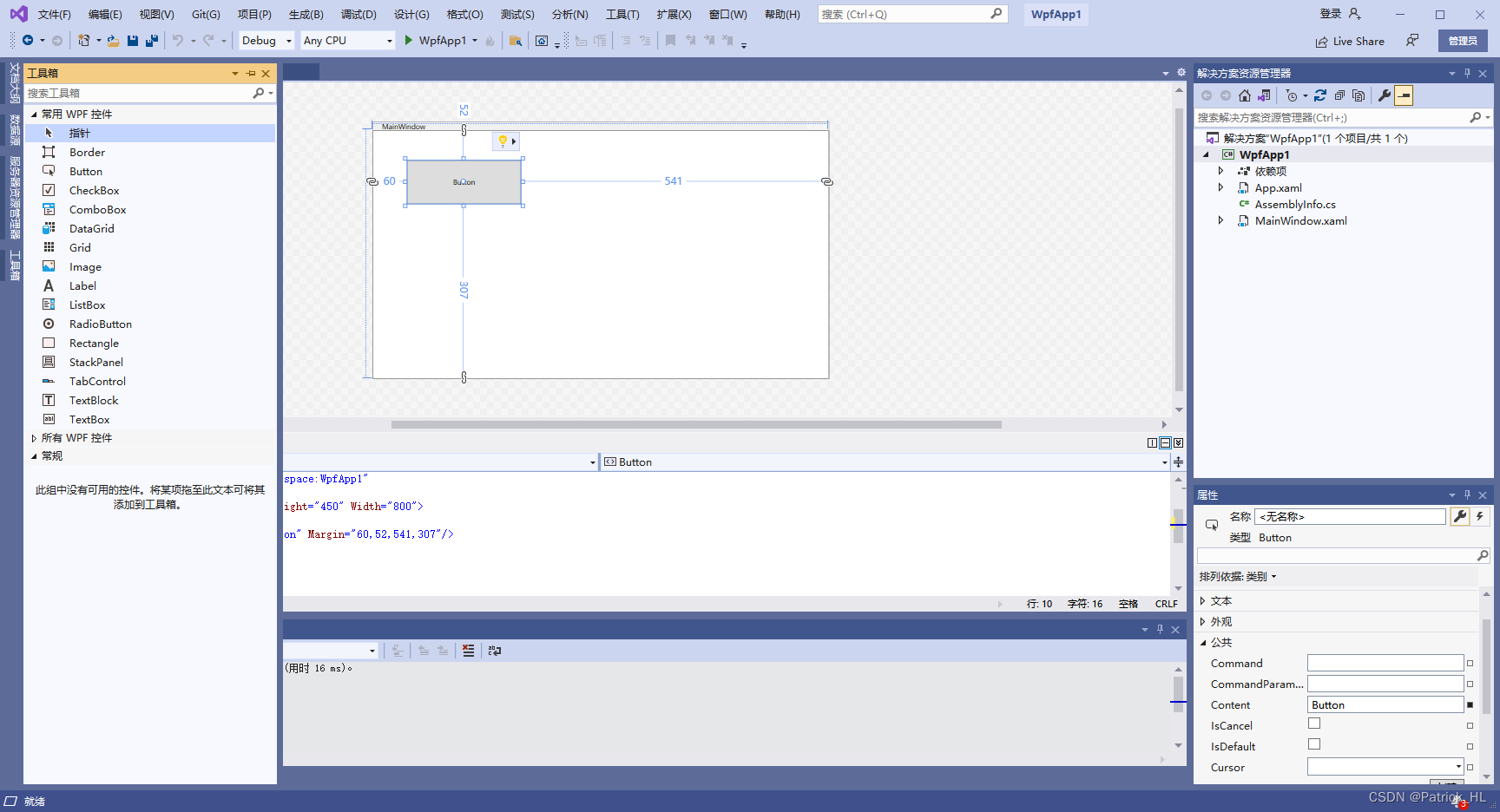Click the Clear All icon in Output toolbar
1500x812 pixels.
469,651
